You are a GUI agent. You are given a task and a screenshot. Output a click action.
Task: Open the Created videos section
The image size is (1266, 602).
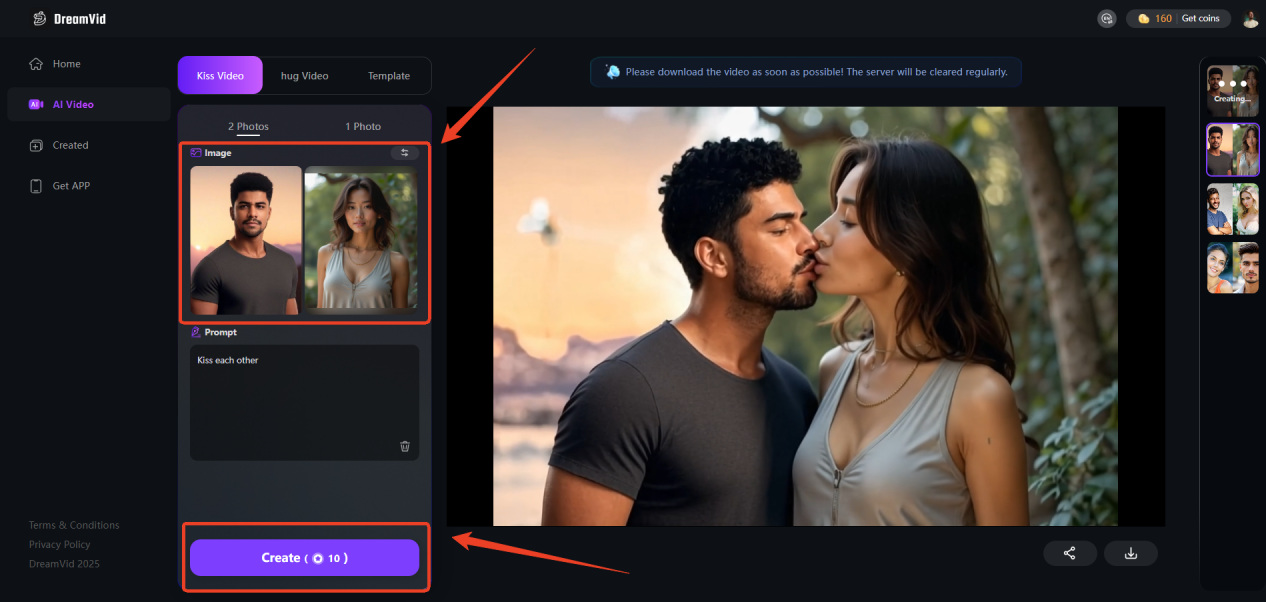tap(70, 145)
